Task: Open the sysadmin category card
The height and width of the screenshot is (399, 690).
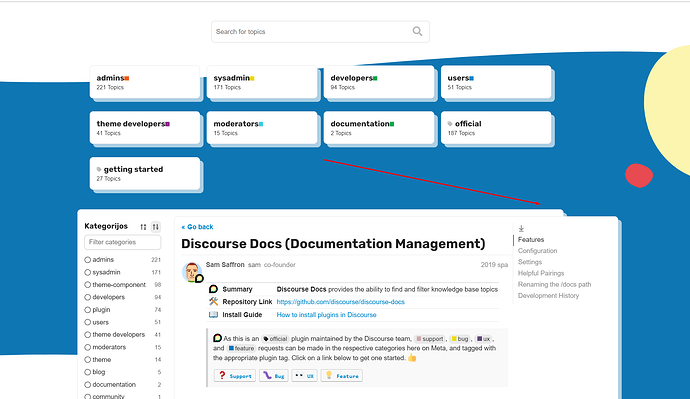Action: click(x=261, y=82)
